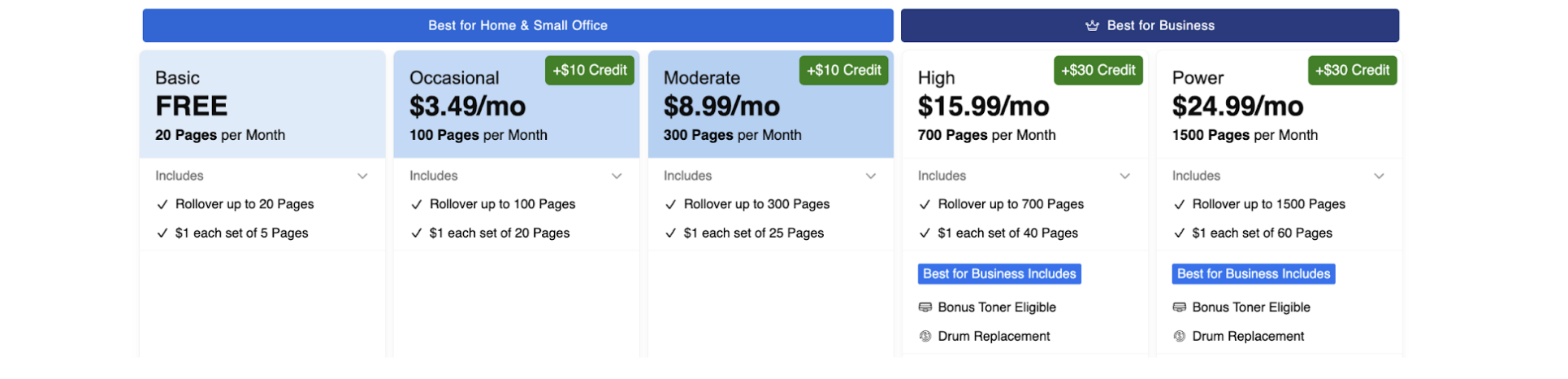Click the checkmark beside Rollover up to 300 Pages
Viewport: 1568px width, 379px height.
pyautogui.click(x=670, y=205)
